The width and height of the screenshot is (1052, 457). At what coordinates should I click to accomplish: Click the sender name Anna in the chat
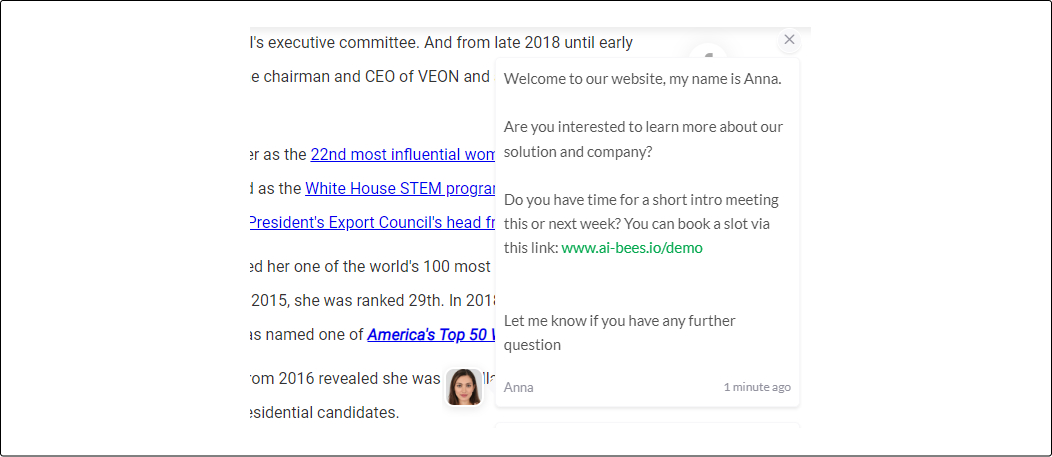point(518,387)
